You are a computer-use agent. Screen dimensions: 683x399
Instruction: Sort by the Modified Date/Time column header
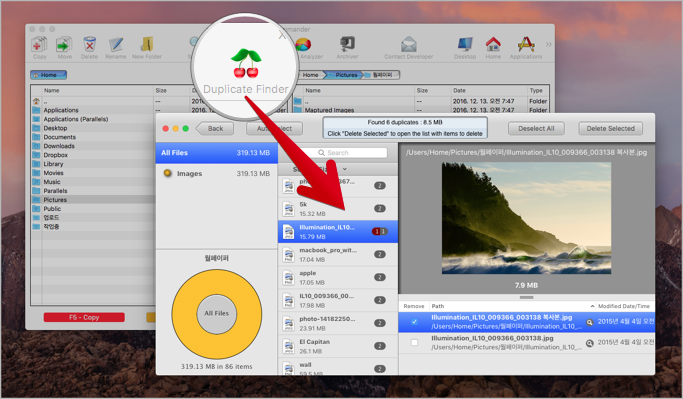pos(623,306)
